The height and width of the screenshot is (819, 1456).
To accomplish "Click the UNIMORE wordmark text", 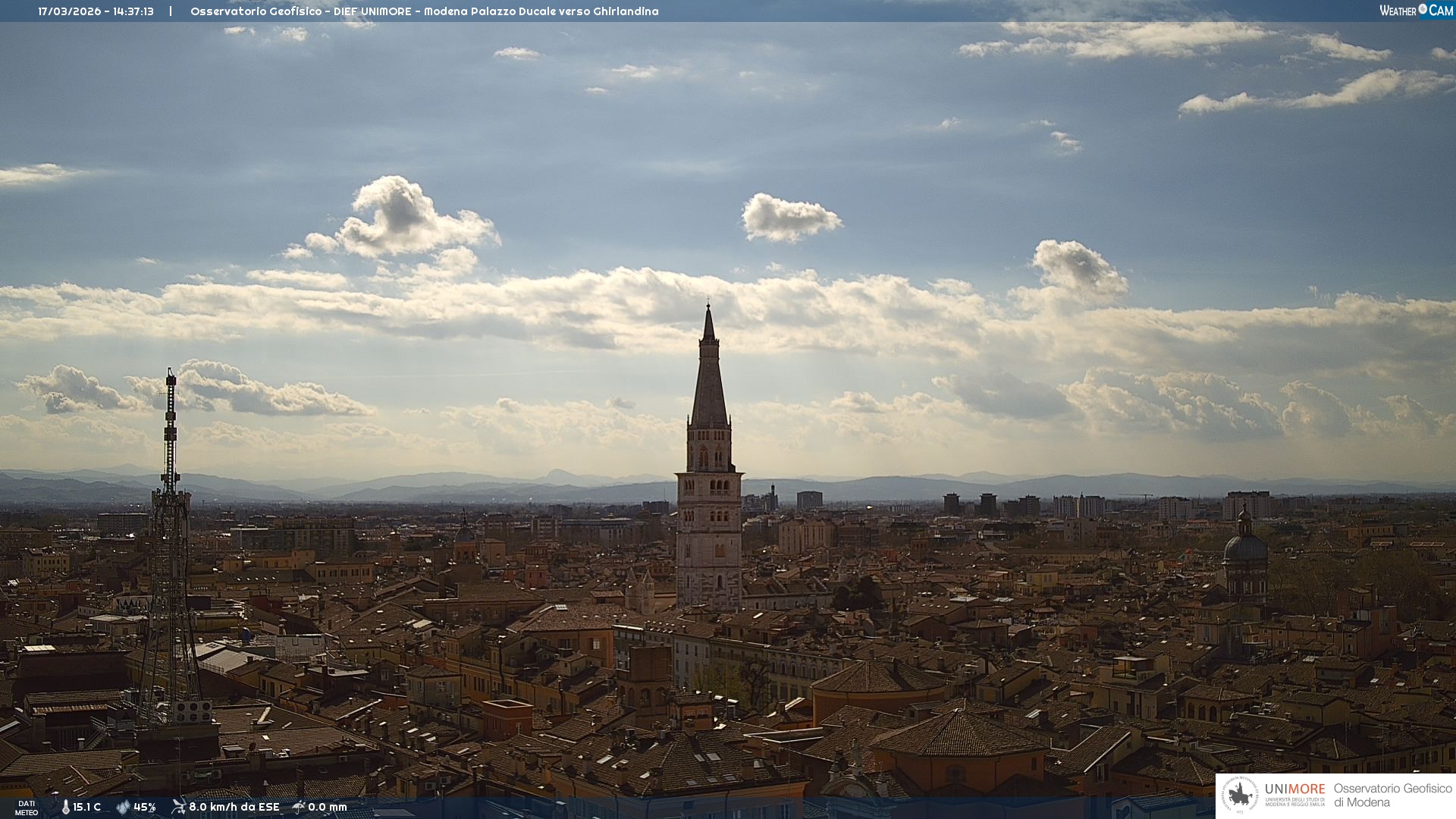I will pos(1294,789).
